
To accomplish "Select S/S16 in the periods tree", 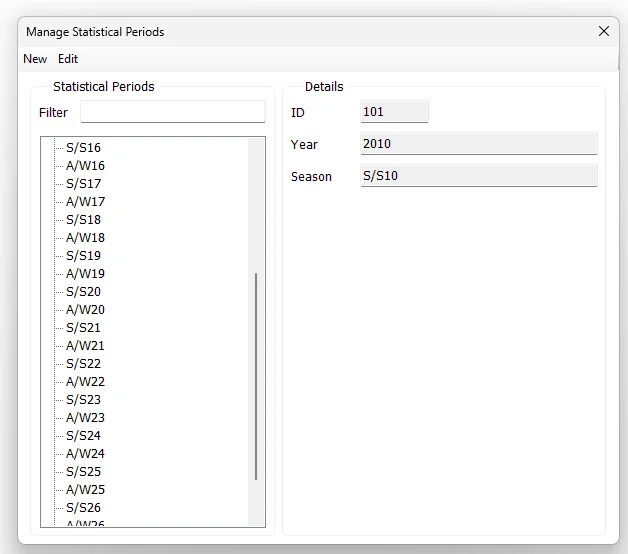I will pos(83,148).
